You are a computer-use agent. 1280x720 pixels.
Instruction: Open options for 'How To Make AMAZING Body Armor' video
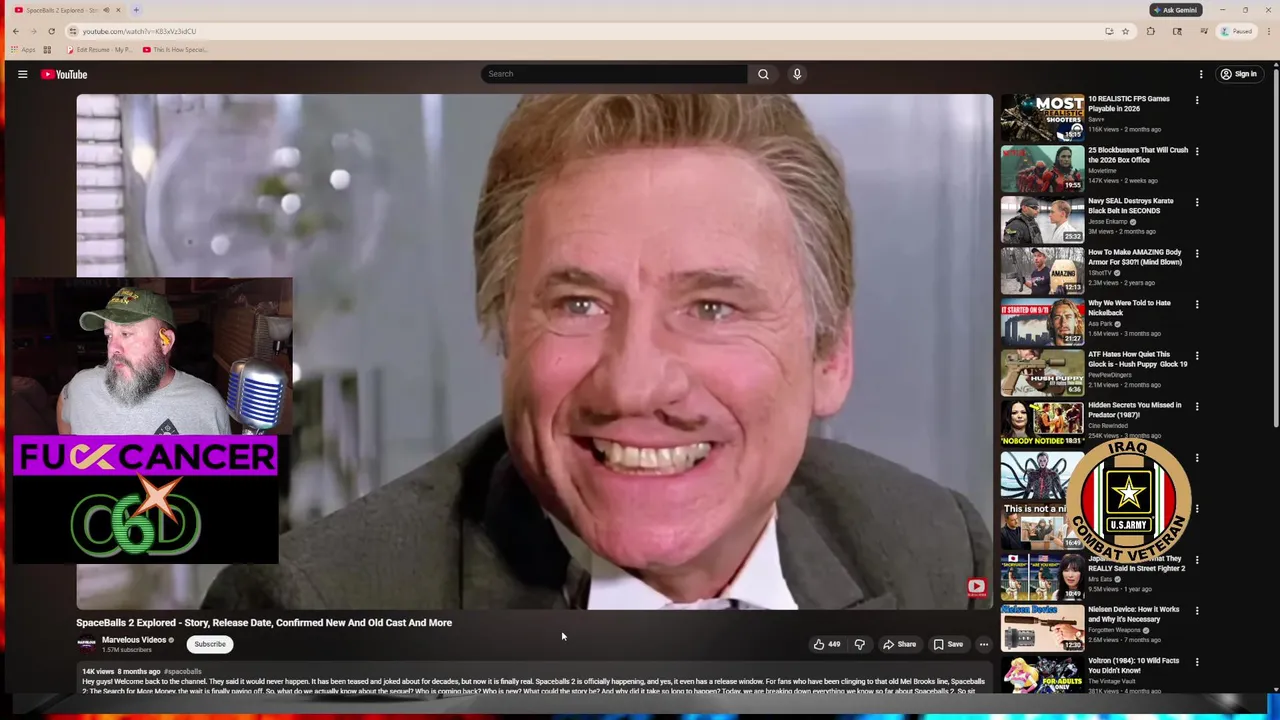point(1197,253)
